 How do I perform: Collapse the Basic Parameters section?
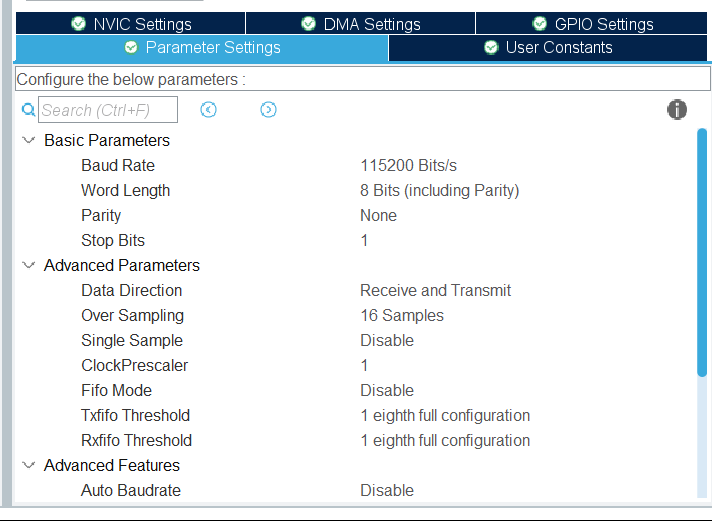coord(28,141)
